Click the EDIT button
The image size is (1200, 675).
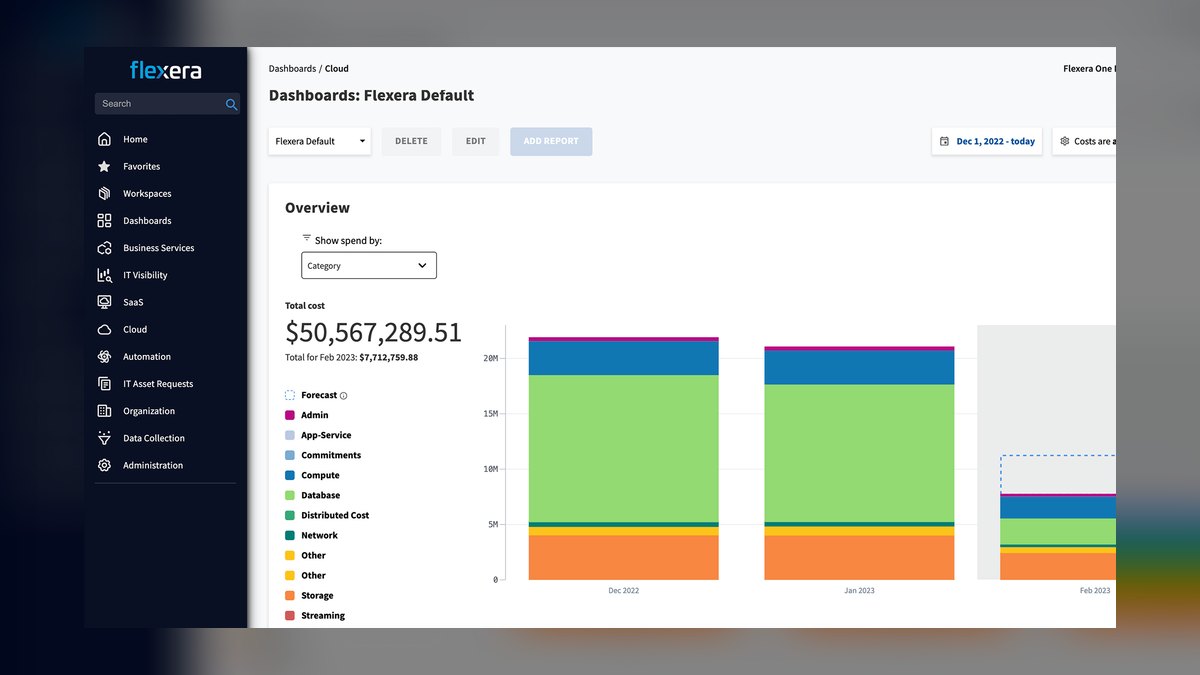click(x=476, y=141)
